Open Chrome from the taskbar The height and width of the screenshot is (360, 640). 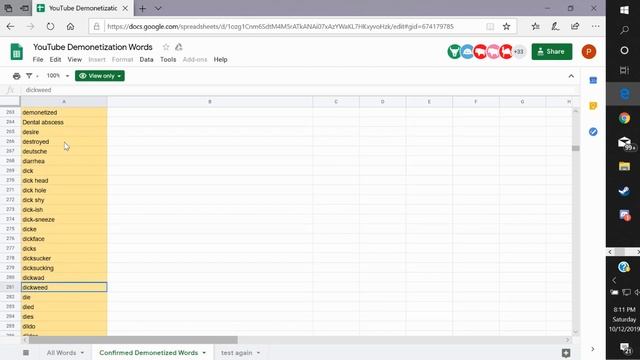click(x=624, y=118)
